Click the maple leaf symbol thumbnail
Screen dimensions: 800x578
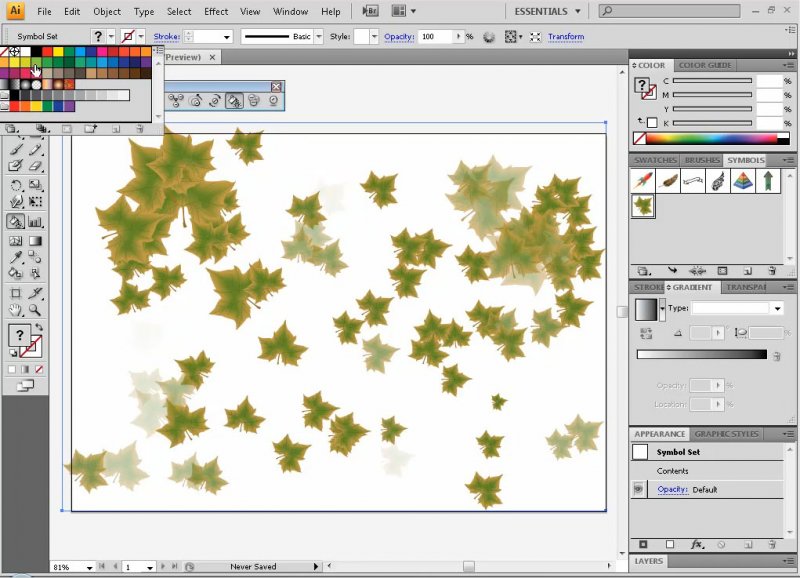(x=643, y=206)
